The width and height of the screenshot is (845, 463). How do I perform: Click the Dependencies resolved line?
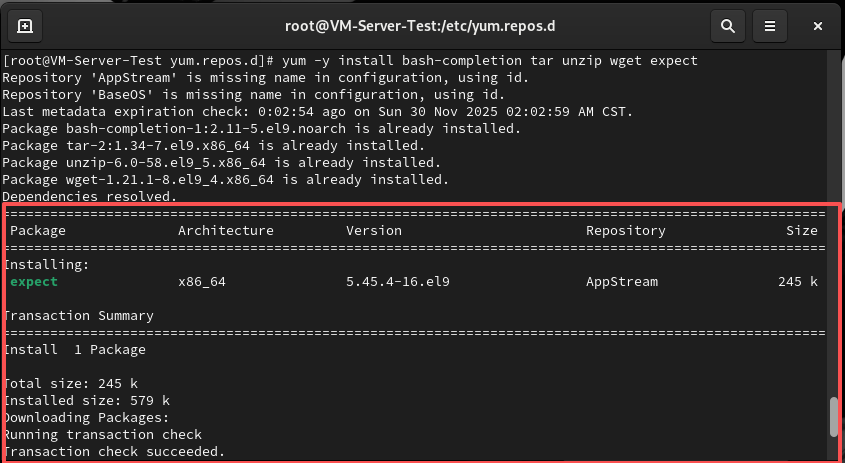pos(90,197)
